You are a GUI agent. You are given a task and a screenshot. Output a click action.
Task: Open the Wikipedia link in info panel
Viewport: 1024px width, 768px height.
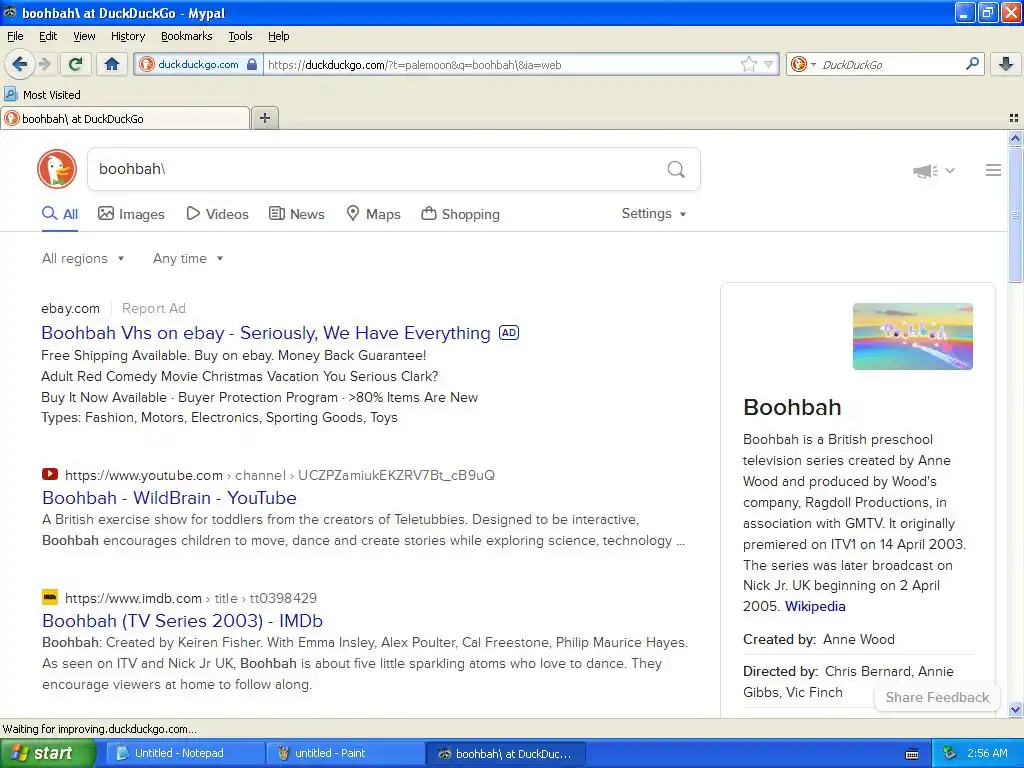pyautogui.click(x=815, y=606)
